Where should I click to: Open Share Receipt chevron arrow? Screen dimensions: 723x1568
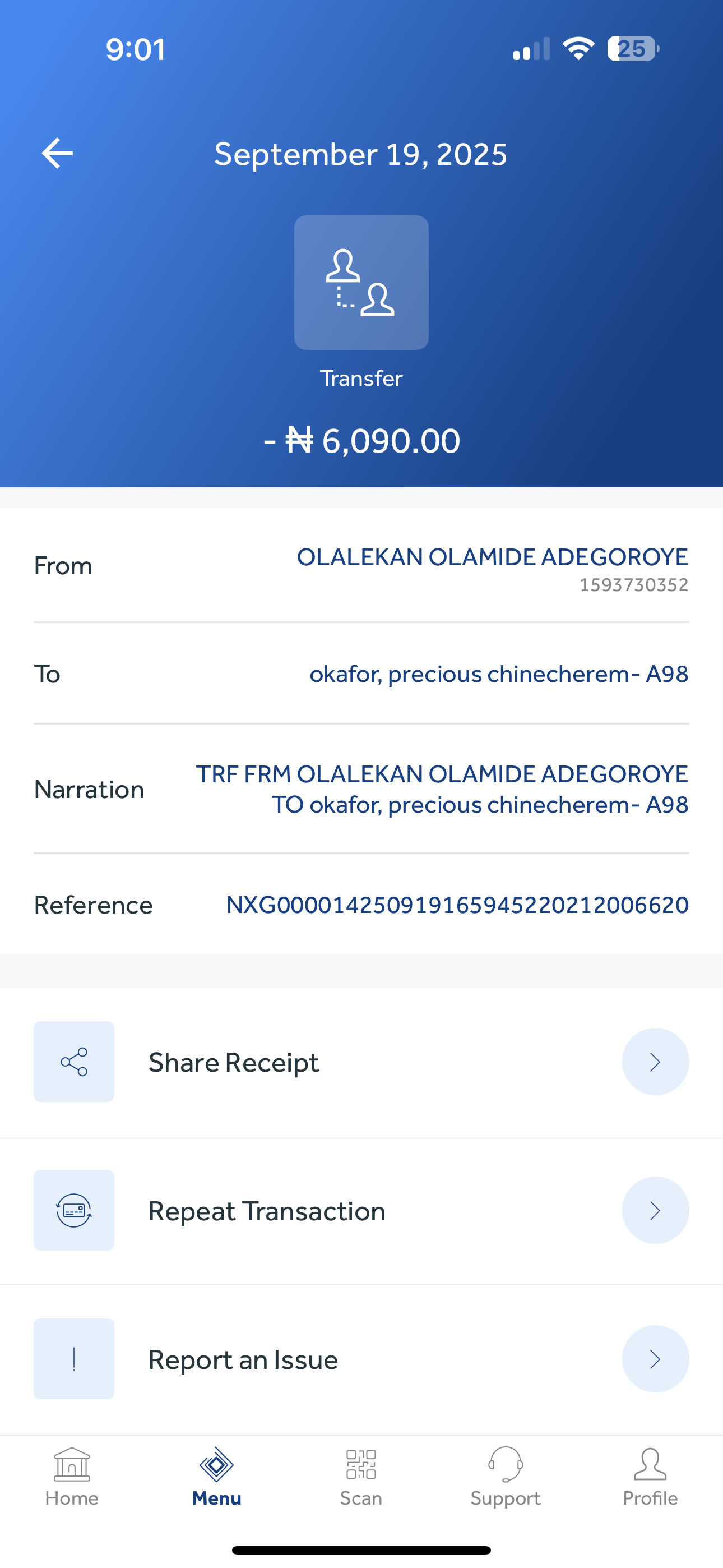(x=655, y=1062)
